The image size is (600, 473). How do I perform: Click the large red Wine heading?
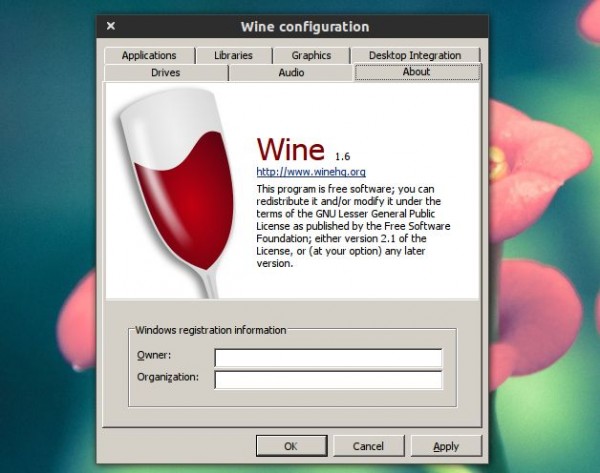290,149
